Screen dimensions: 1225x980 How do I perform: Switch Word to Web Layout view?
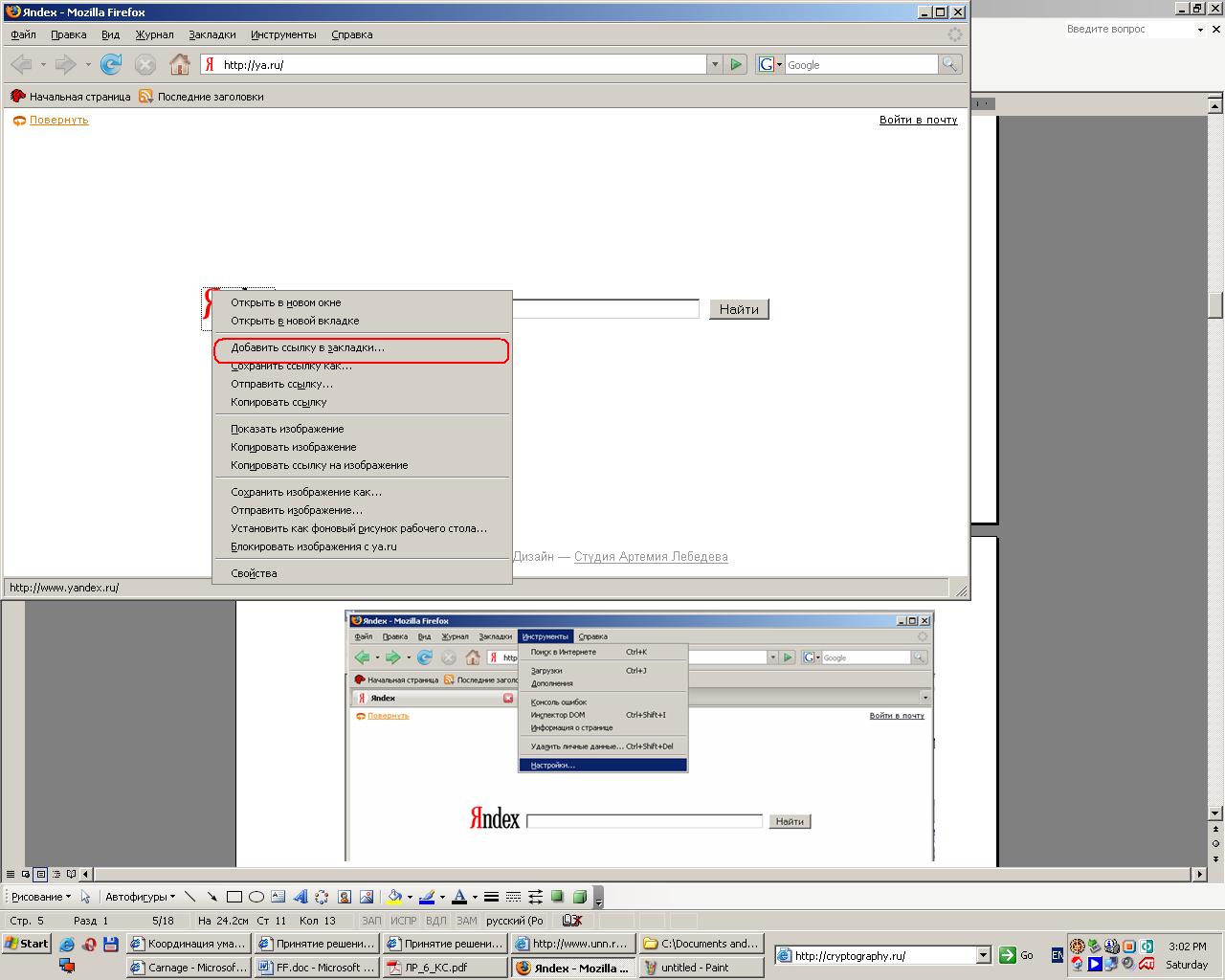(26, 874)
